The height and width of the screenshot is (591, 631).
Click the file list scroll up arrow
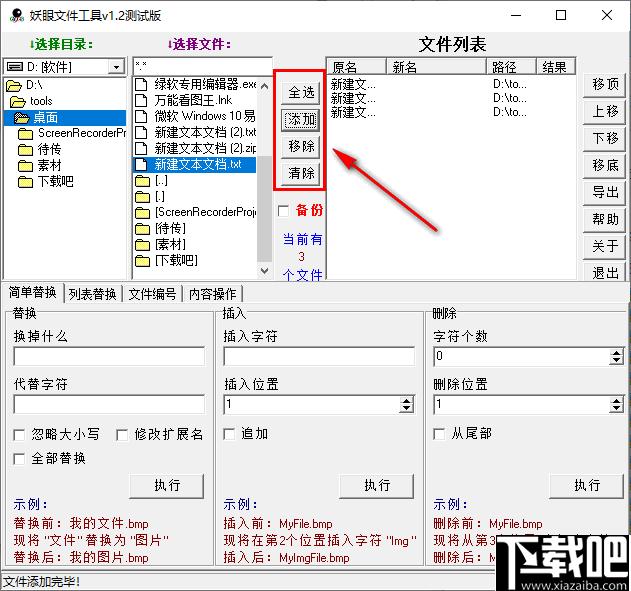(x=264, y=85)
